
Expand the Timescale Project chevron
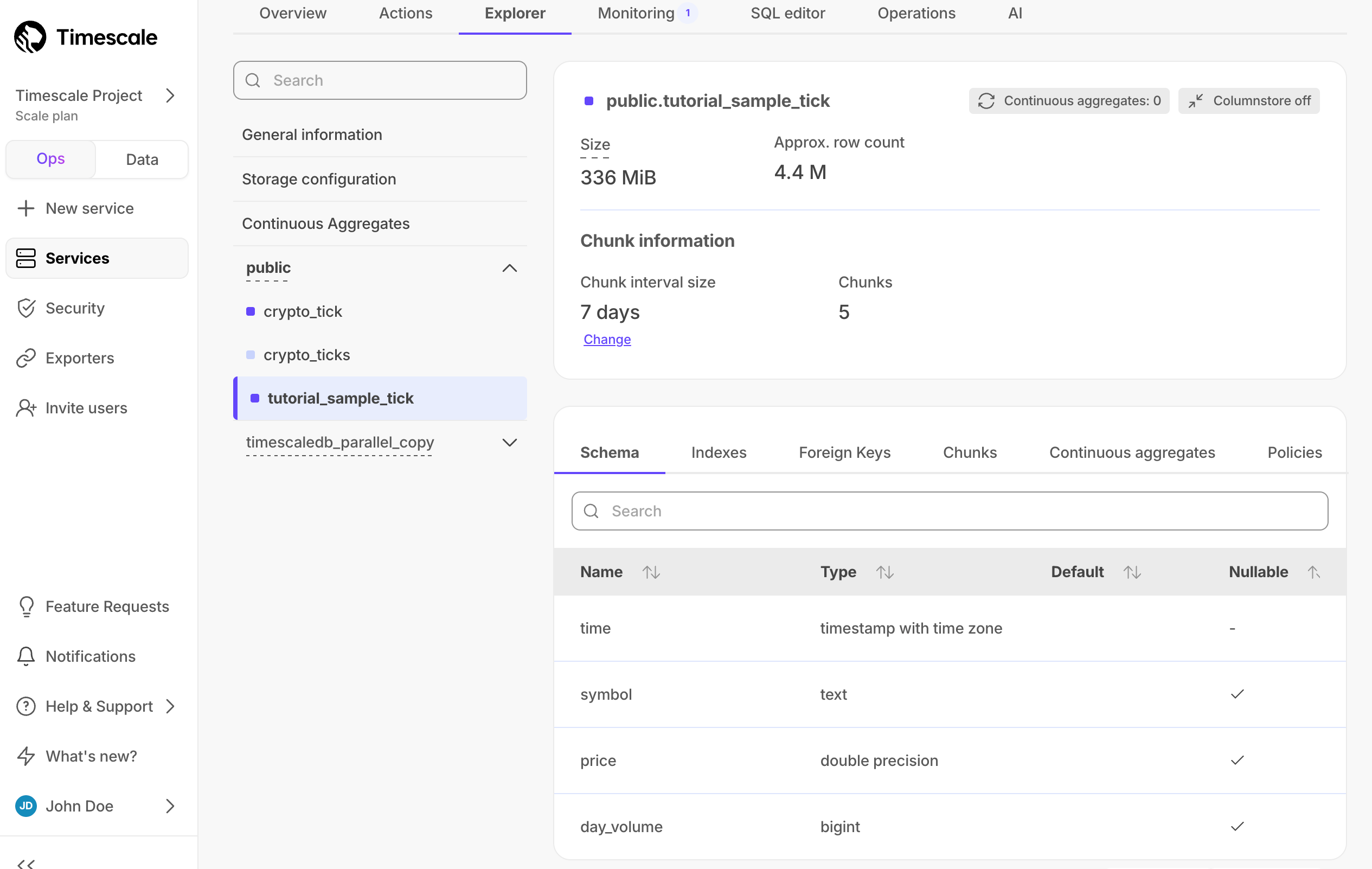(170, 95)
